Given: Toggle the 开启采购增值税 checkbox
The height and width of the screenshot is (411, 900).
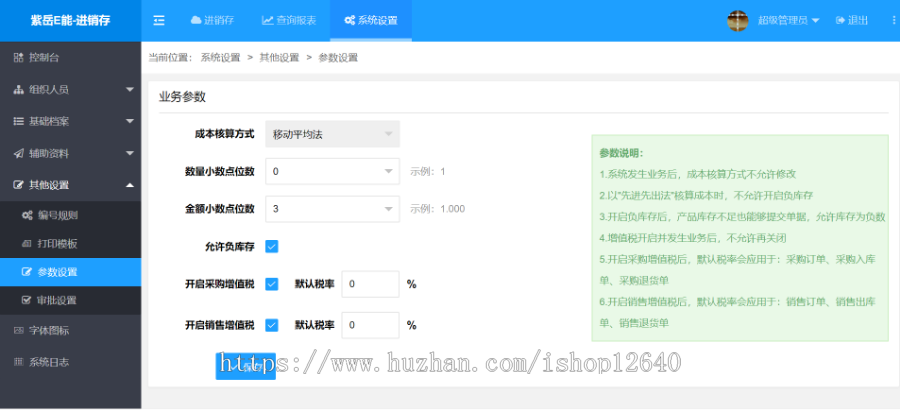Looking at the screenshot, I should (272, 284).
